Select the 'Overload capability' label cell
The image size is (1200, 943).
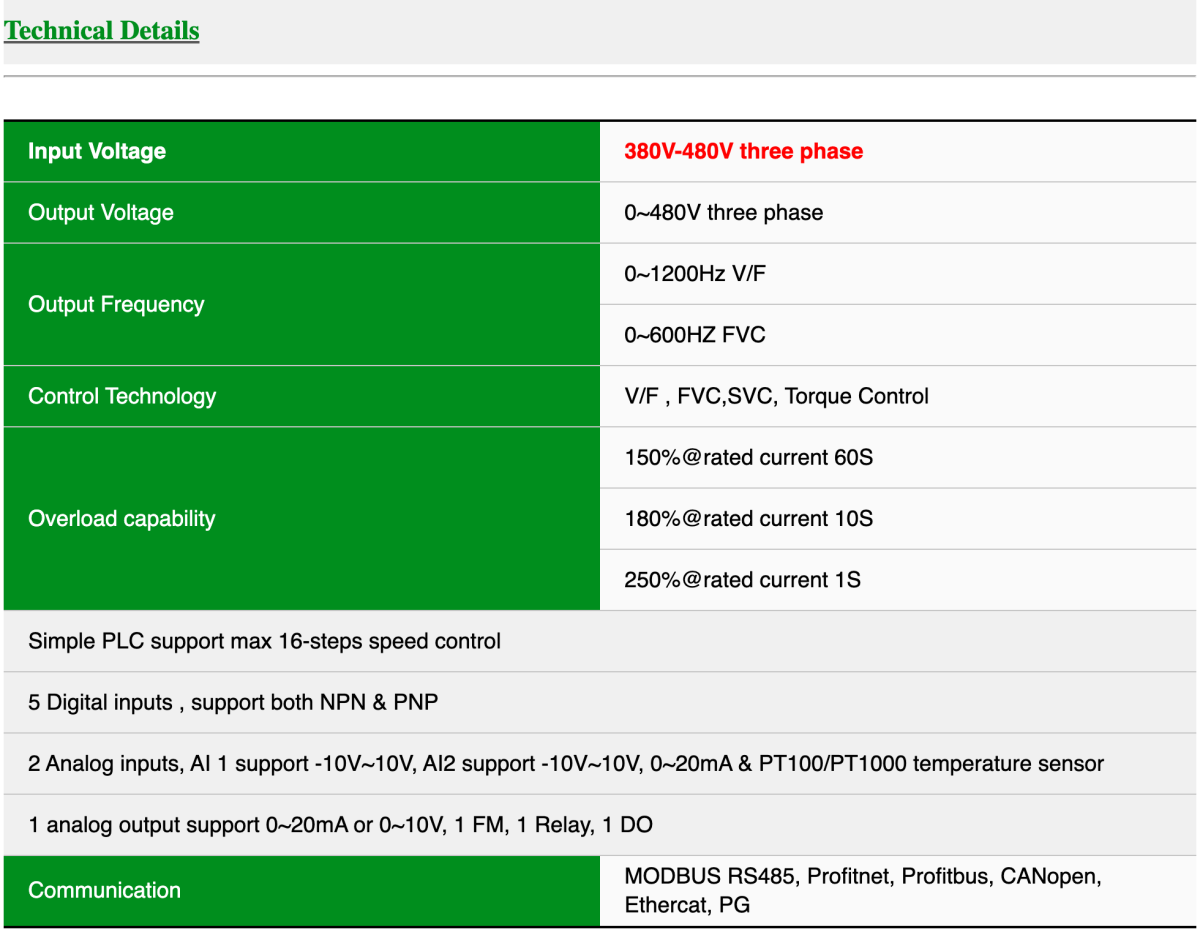point(302,519)
